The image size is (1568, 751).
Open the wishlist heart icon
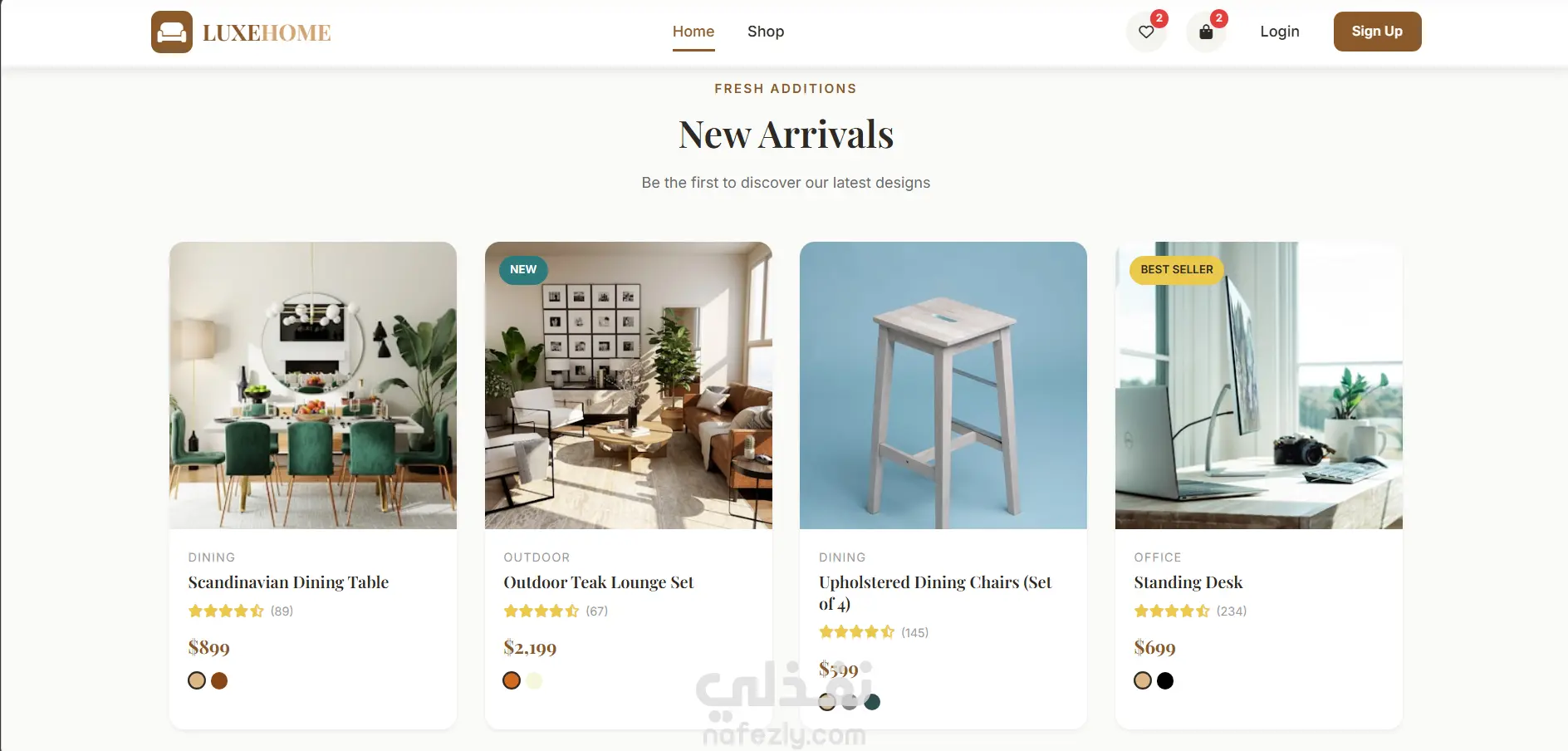tap(1146, 32)
